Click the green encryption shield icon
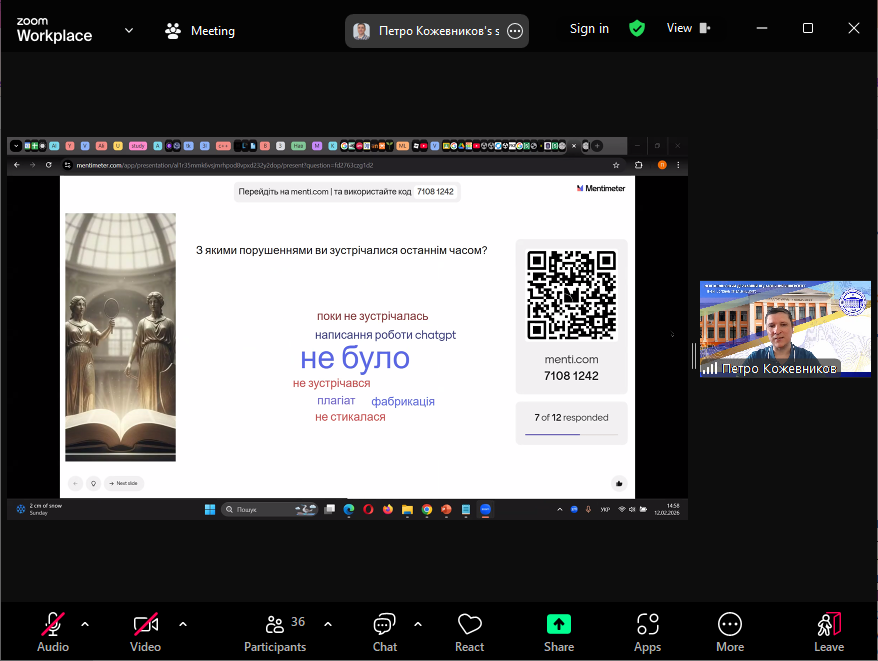 pos(637,28)
